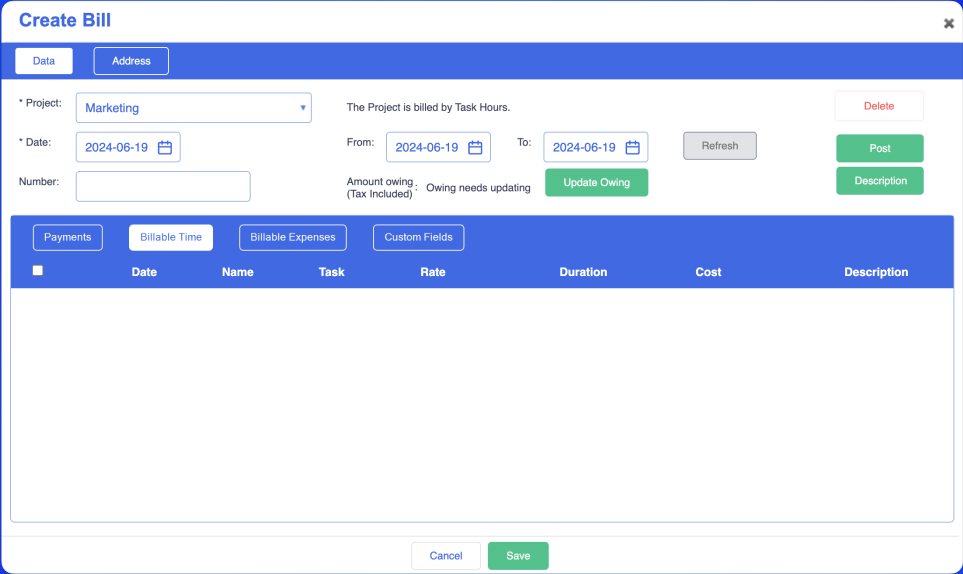Open the calendar icon in To field
Screen dimensions: 963x574
(633, 148)
